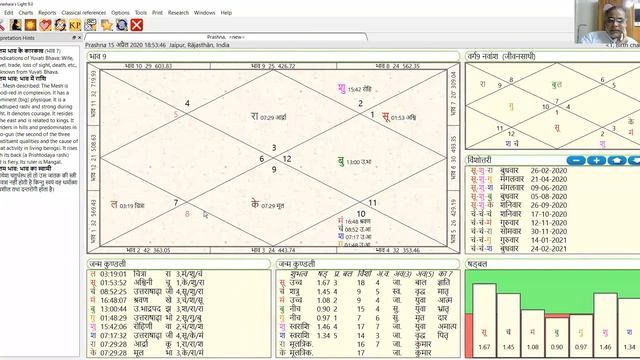
Task: Pin the Interpretation Hints panel
Action: [x=74, y=38]
